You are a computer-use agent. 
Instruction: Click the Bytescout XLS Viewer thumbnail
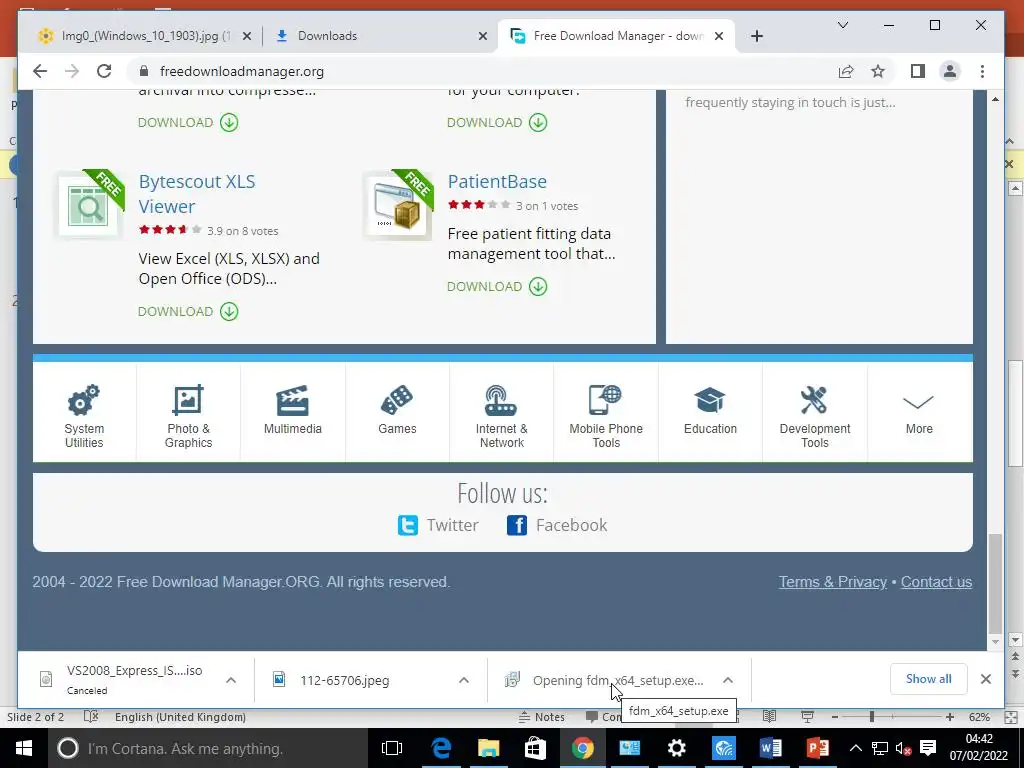[x=89, y=205]
